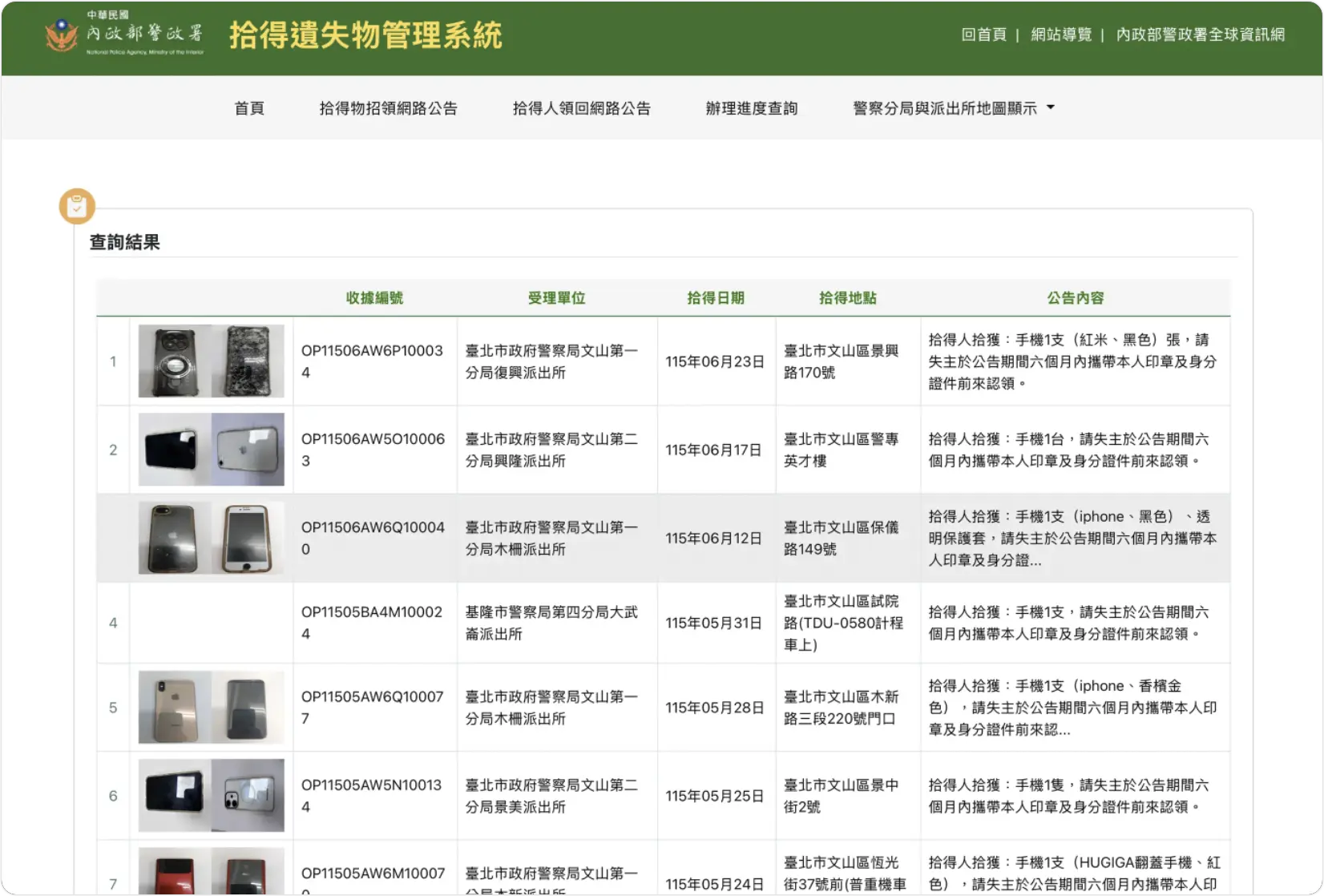Select receipt number OP11505AW6Q100077

click(373, 708)
